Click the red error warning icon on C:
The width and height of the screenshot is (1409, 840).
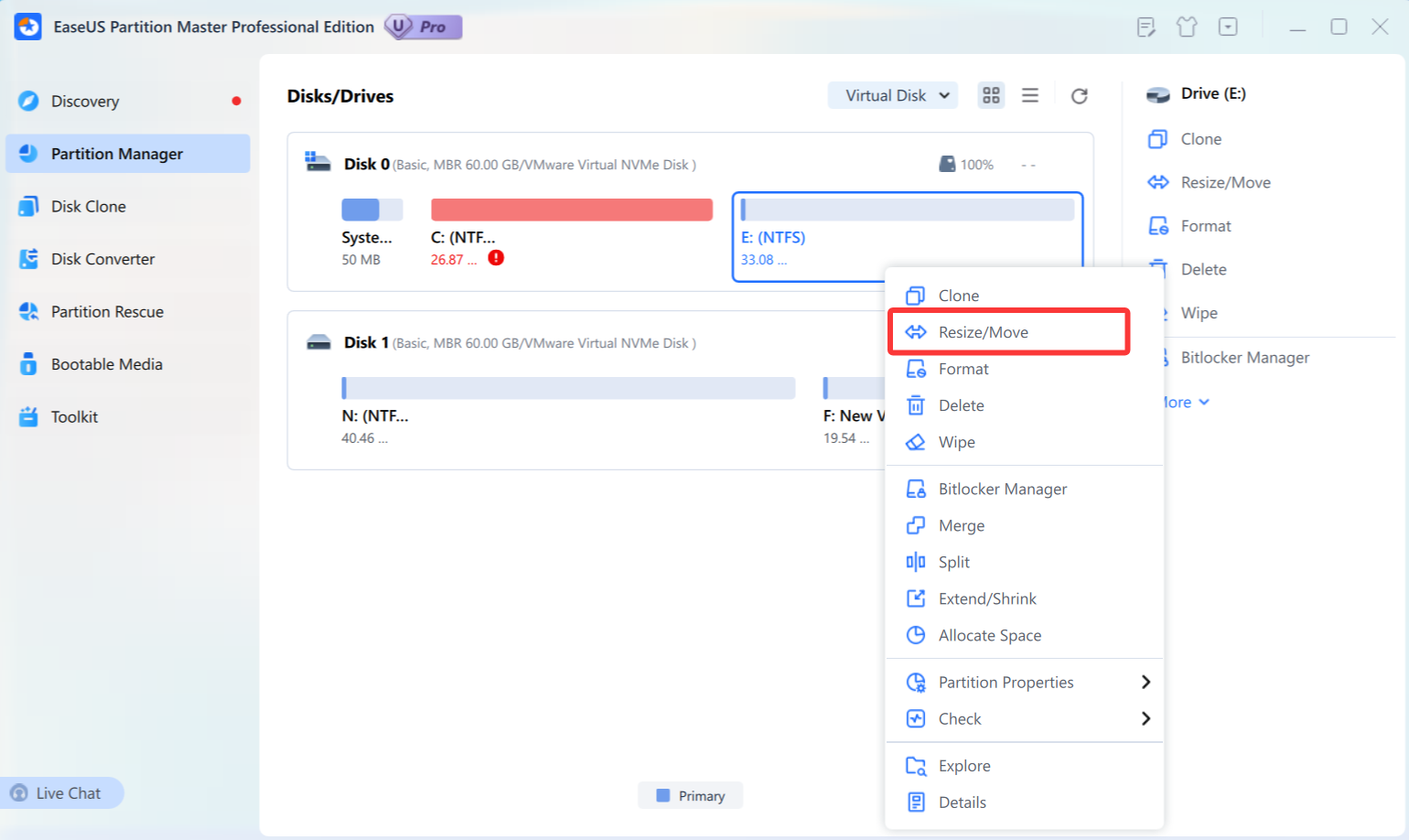click(496, 258)
